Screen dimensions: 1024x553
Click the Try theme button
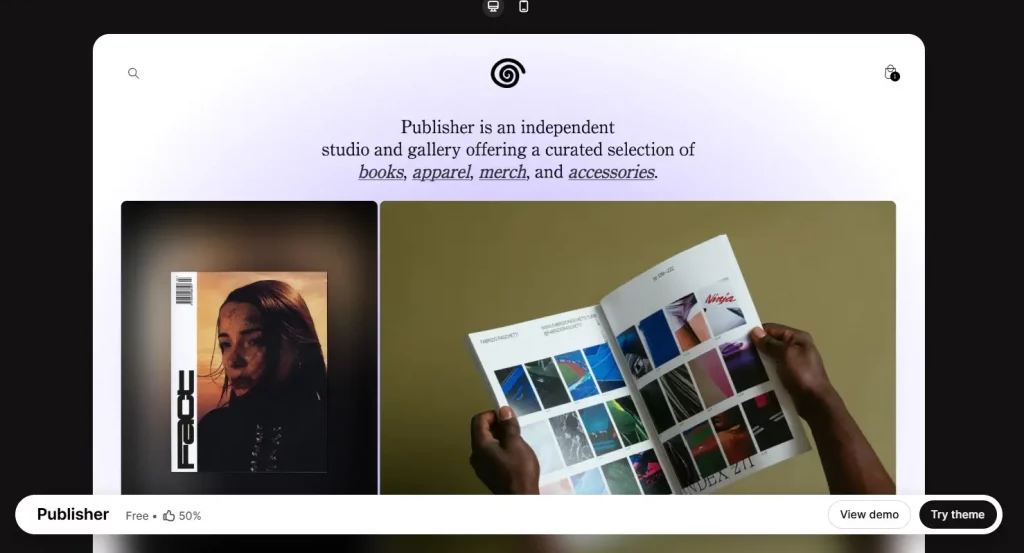pos(957,514)
